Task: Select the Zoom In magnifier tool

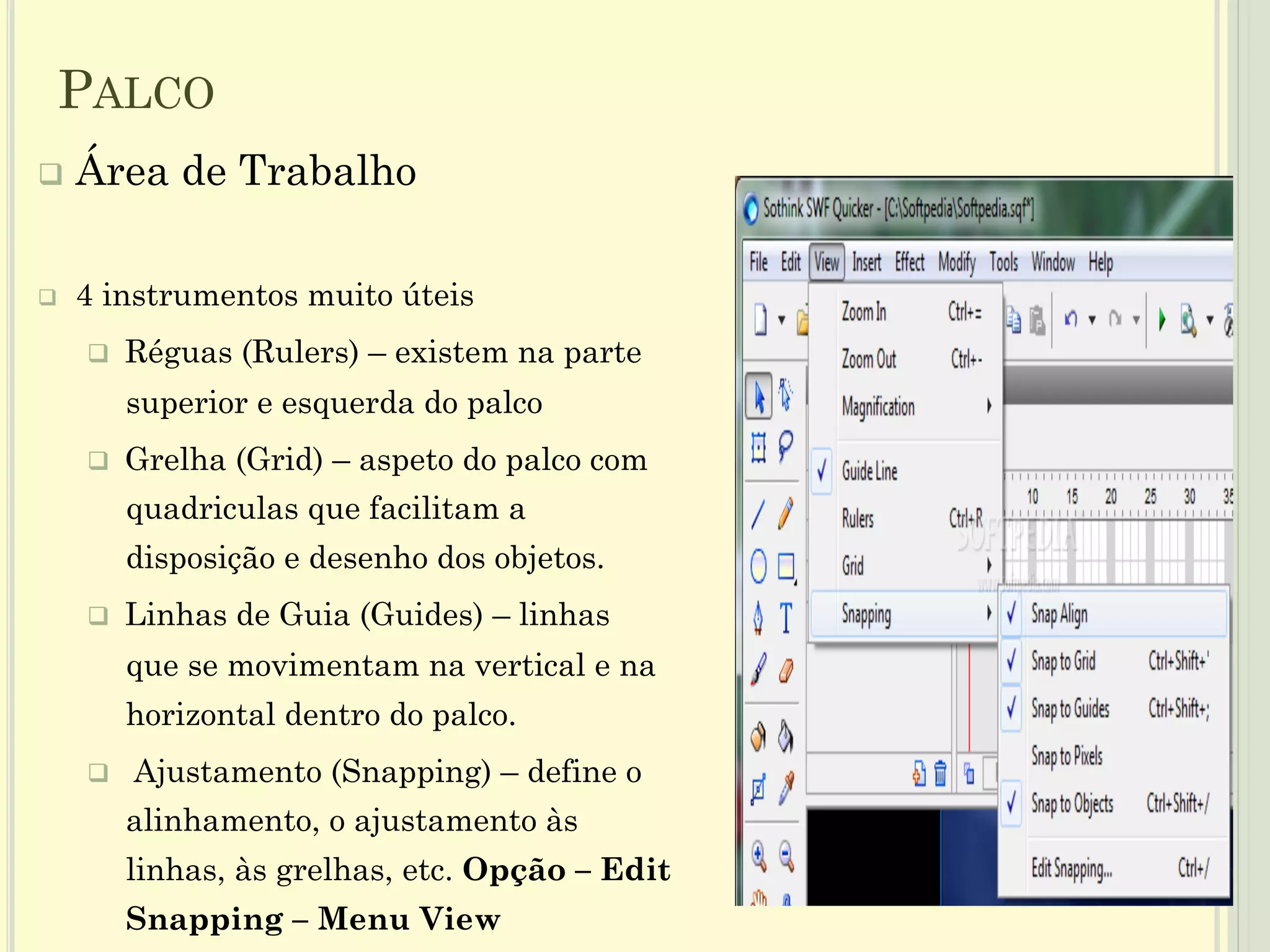Action: click(759, 857)
